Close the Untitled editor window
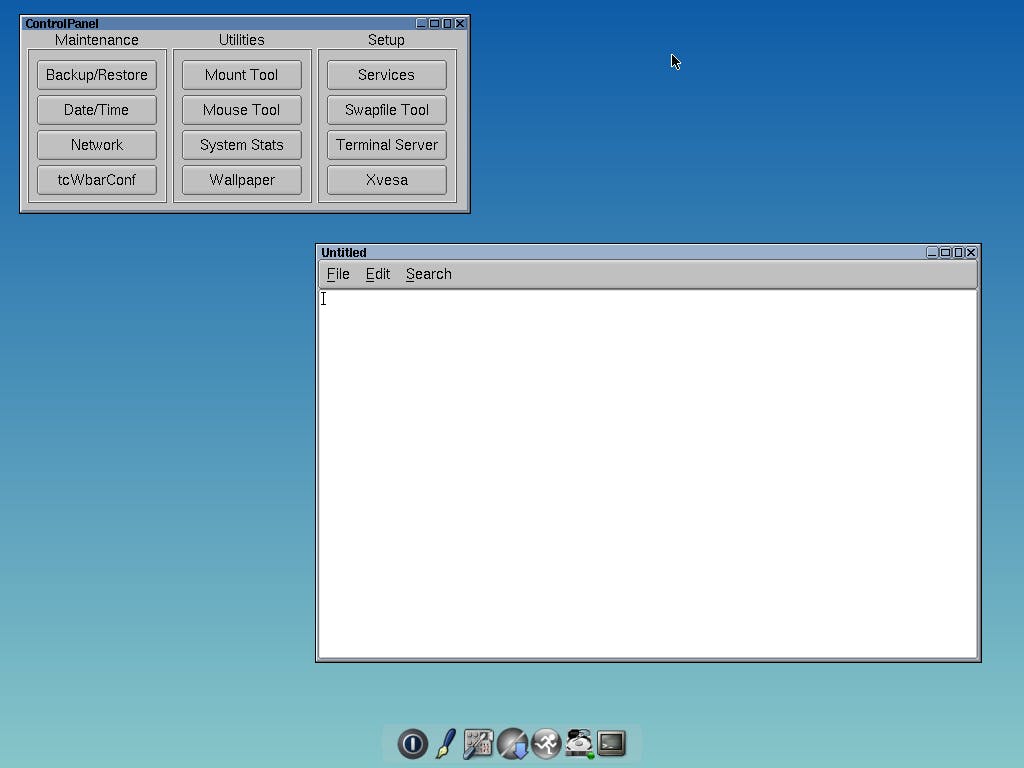Screen dimensions: 1024x768 [971, 252]
